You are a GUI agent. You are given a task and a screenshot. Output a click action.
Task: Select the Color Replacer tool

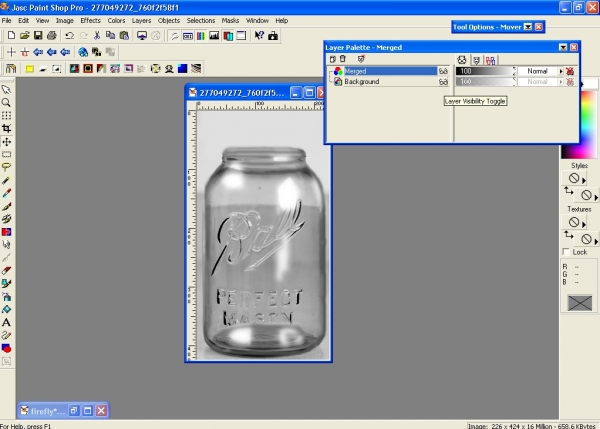tap(6, 232)
